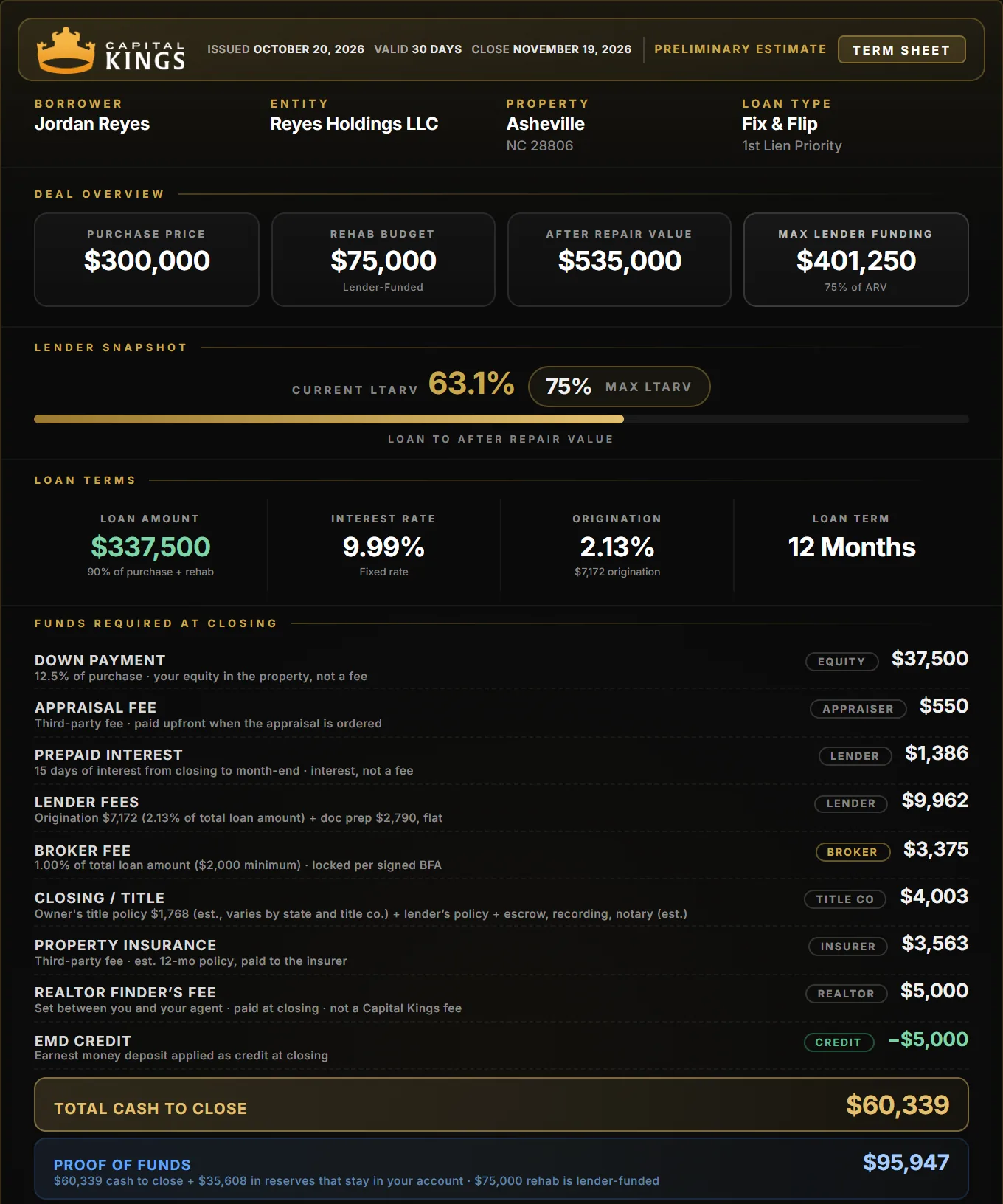Select the After Repair Value card
Screen dimensions: 1003x1204
click(619, 260)
